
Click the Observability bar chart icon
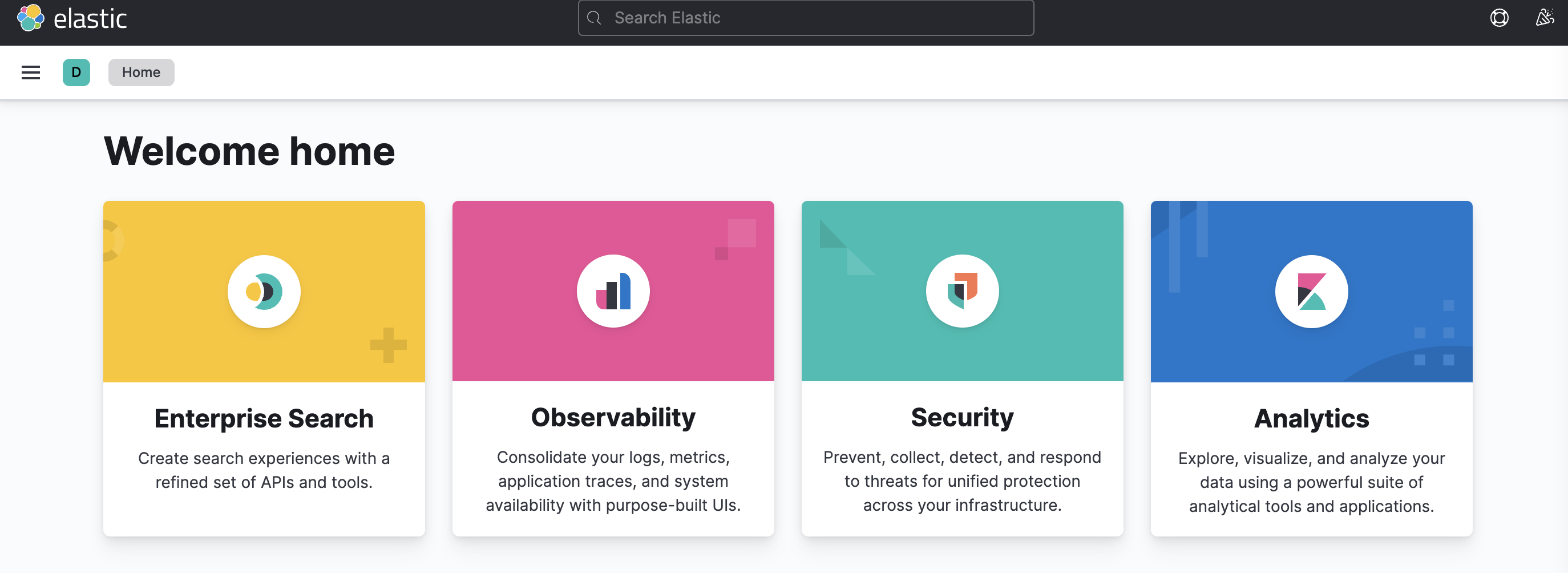point(613,291)
